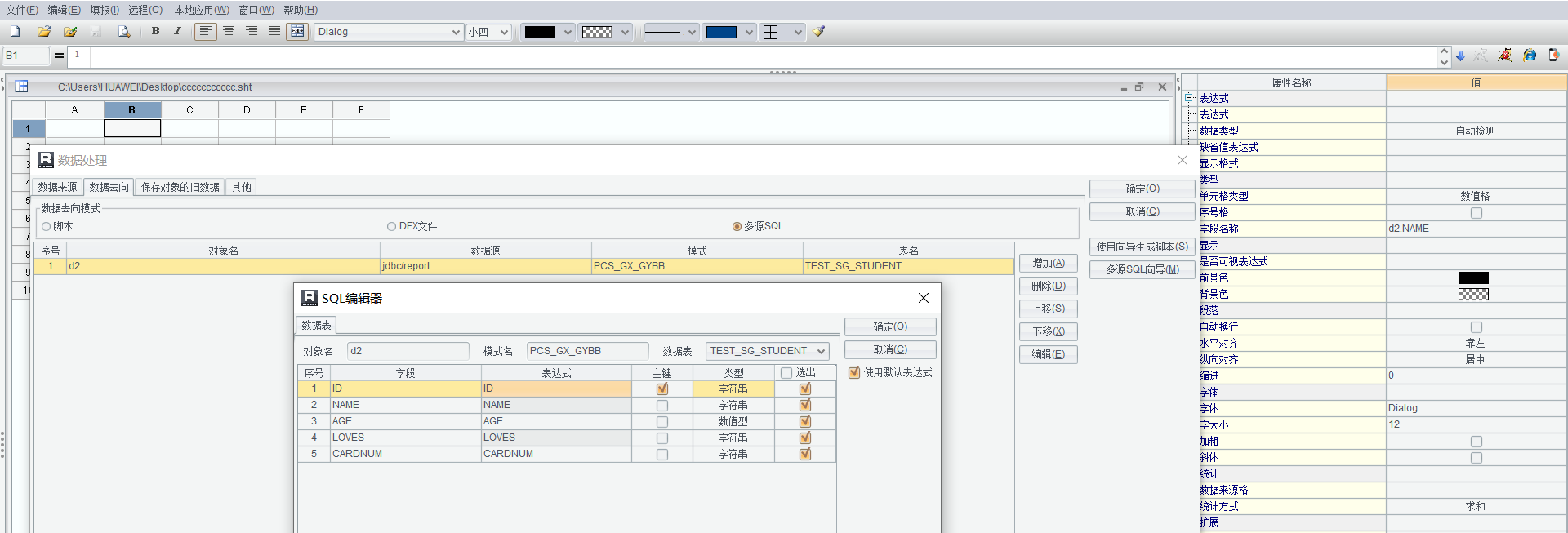This screenshot has width=1568, height=533.
Task: Check the 主键 checkbox for NAME row
Action: (662, 406)
